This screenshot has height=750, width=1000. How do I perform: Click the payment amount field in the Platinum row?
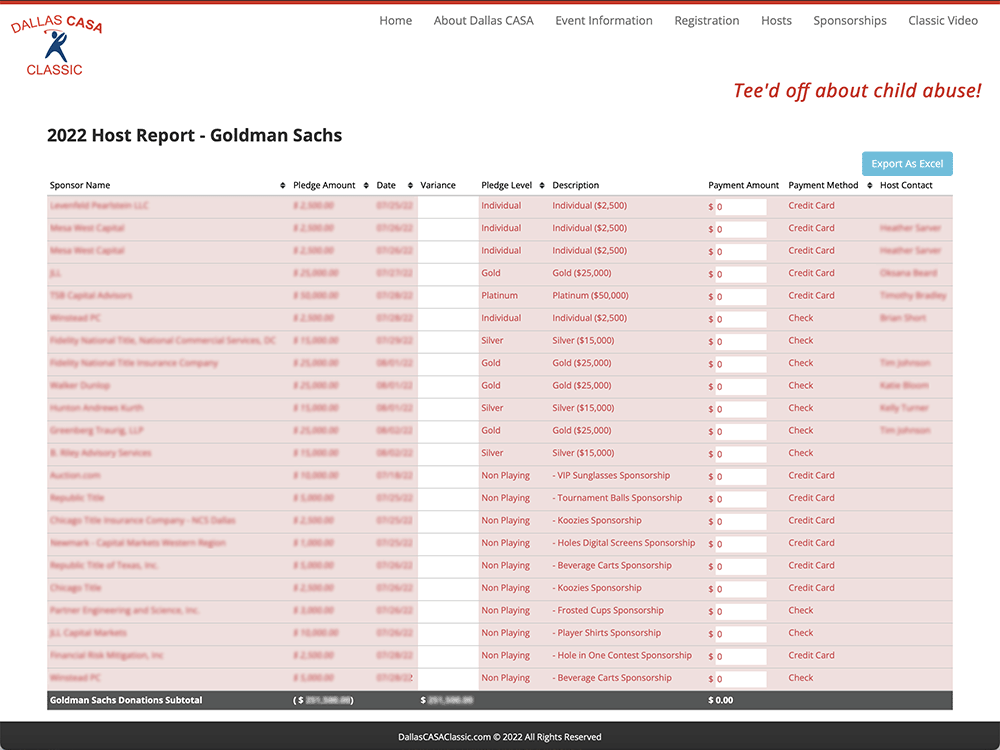740,297
